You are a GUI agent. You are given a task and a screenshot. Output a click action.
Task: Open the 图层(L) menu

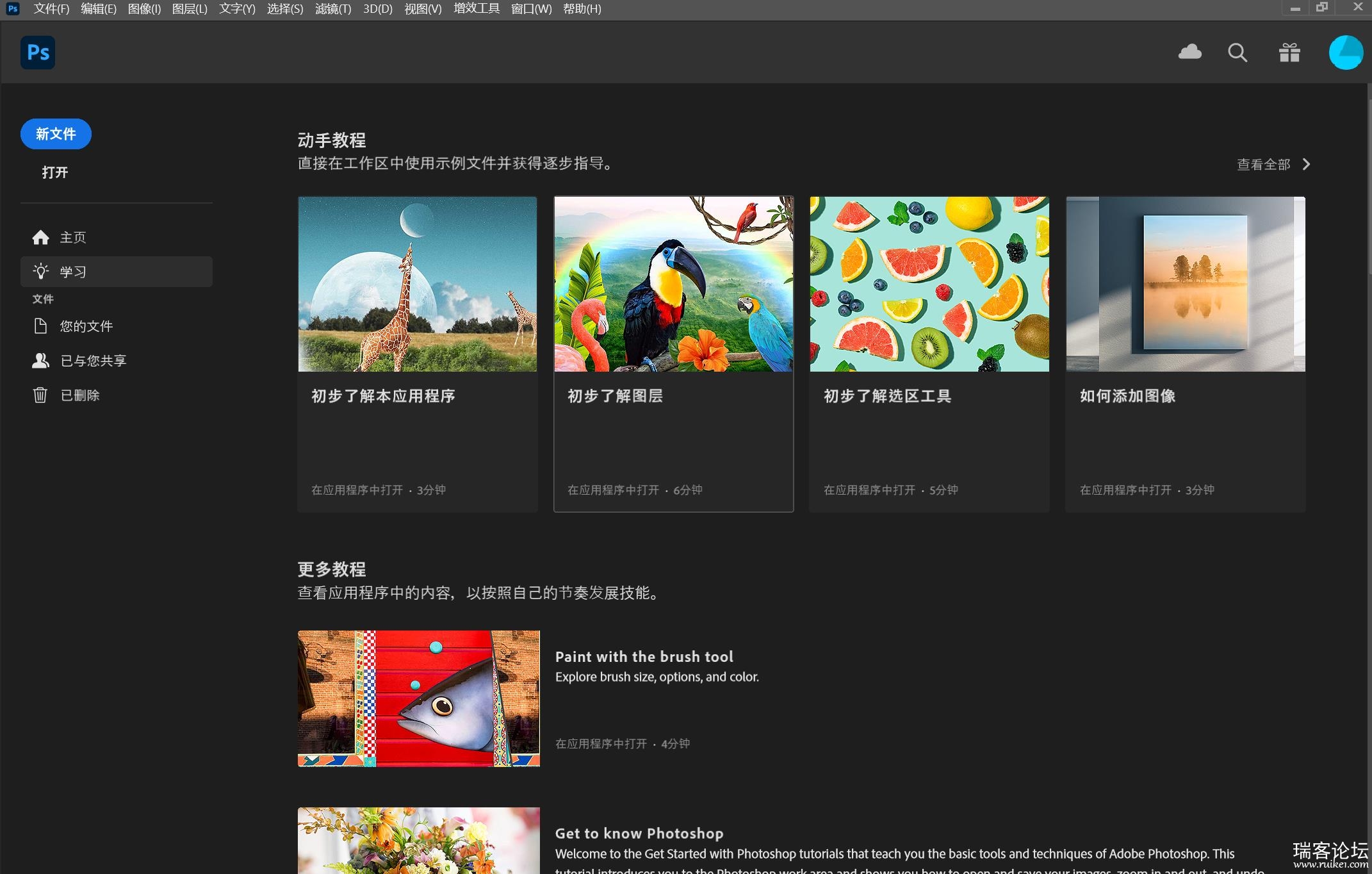tap(190, 9)
